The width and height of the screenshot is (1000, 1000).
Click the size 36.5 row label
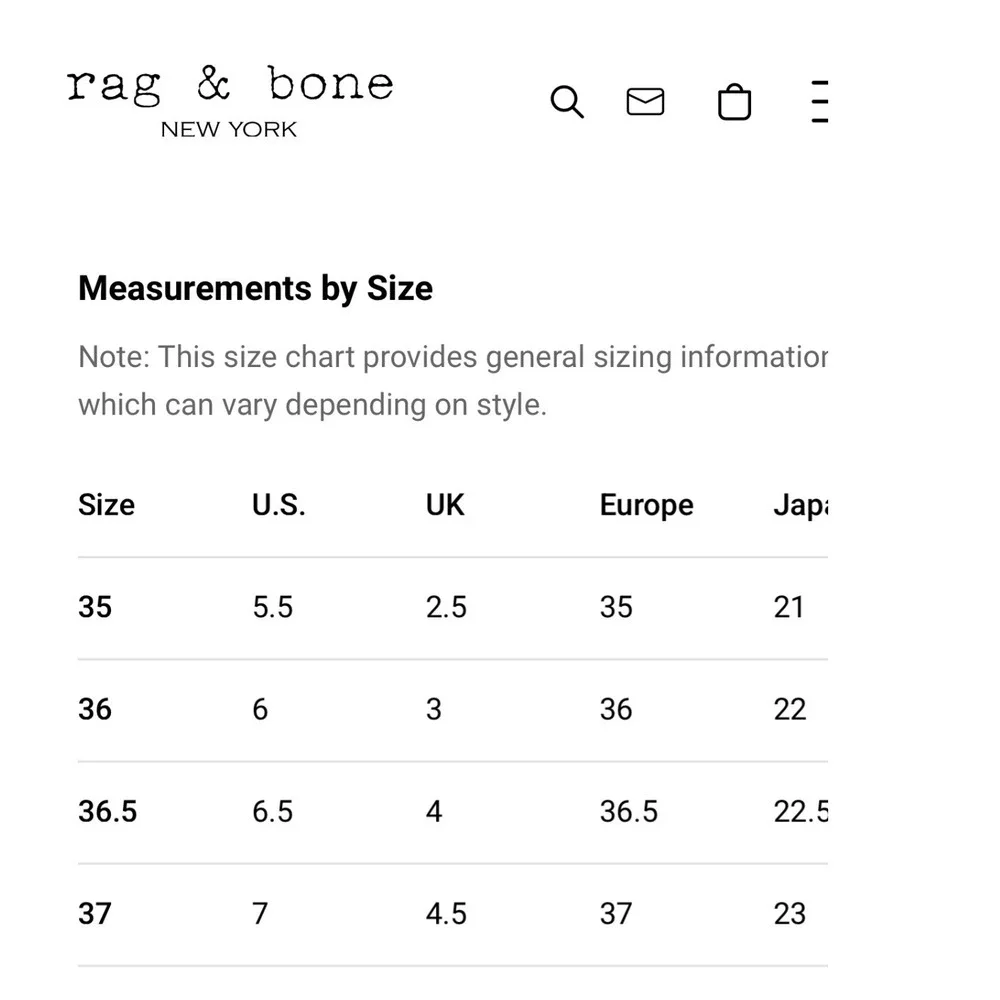click(108, 812)
